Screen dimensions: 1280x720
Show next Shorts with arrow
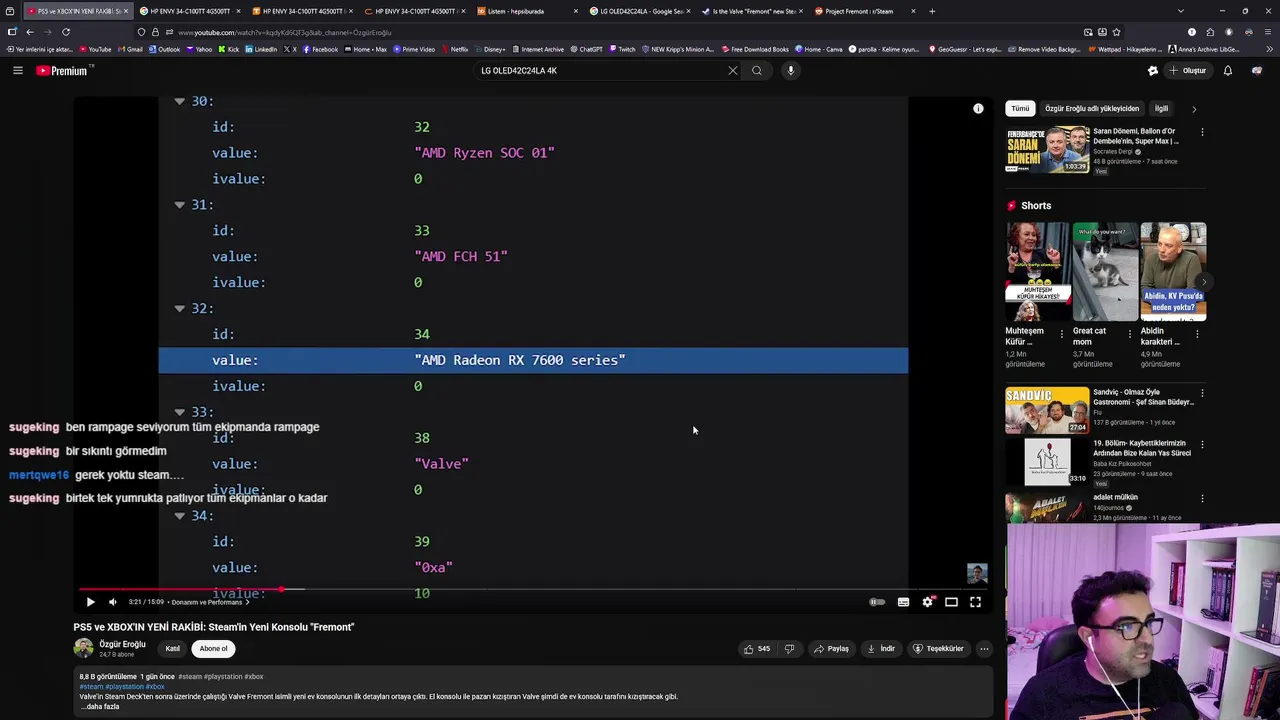coord(1204,282)
